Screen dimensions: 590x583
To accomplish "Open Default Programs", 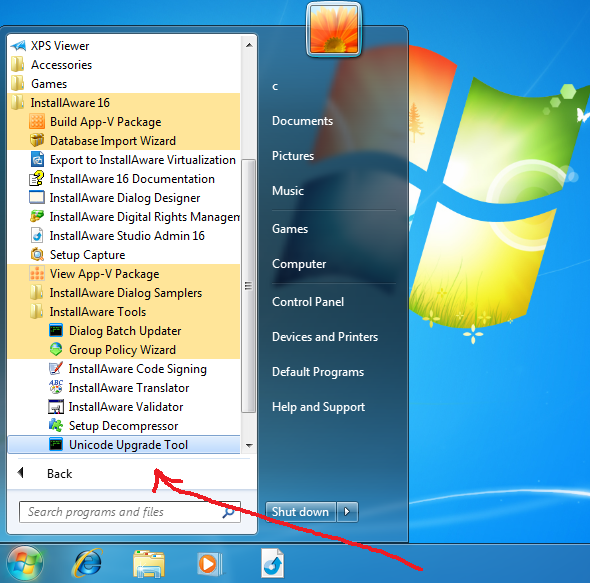I will tap(318, 372).
